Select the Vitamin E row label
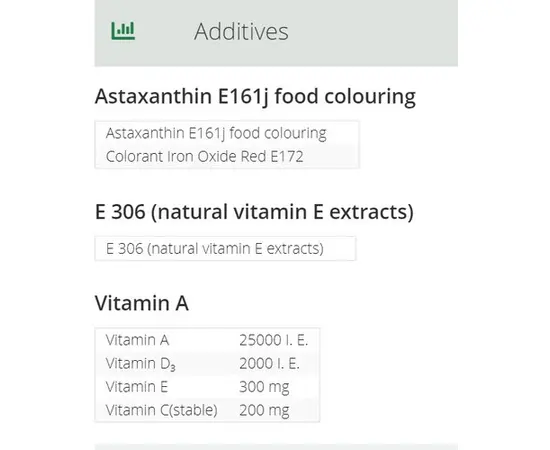 [137, 387]
